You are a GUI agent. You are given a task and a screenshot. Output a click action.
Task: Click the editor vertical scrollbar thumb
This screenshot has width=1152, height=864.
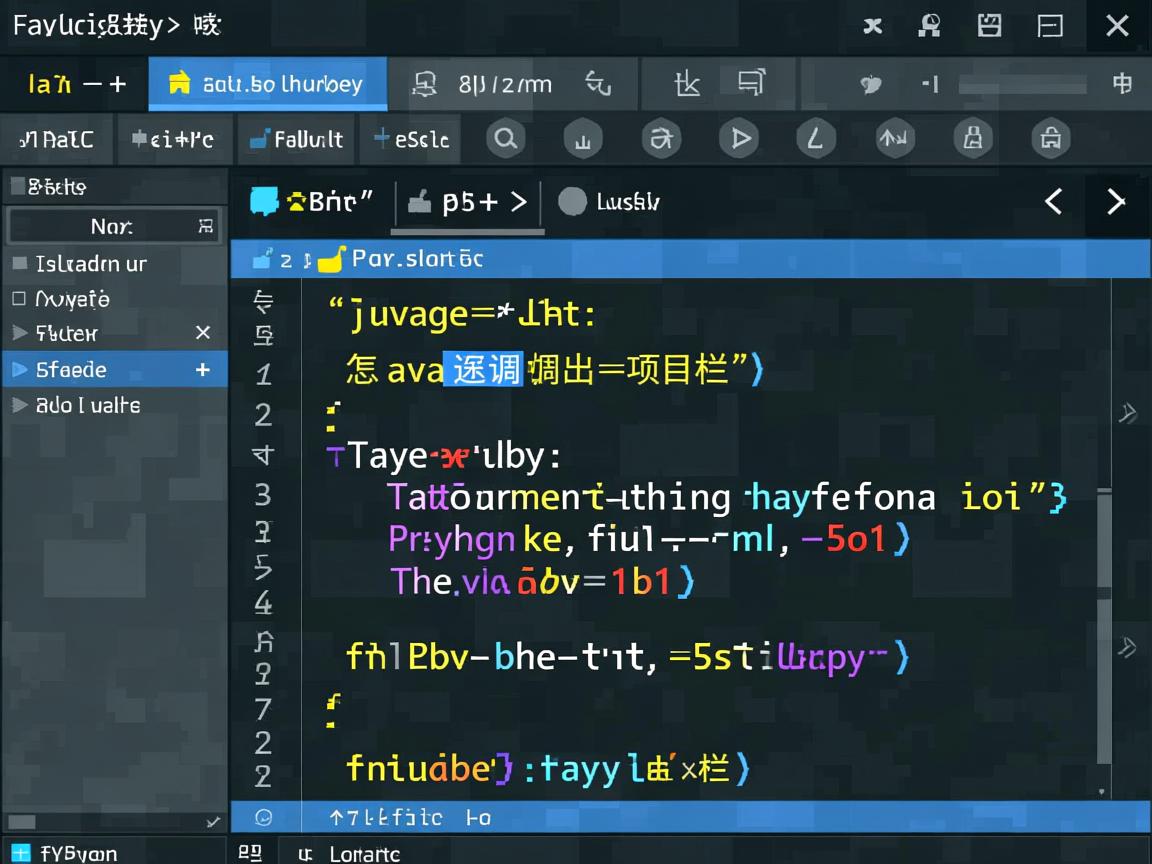point(1104,540)
